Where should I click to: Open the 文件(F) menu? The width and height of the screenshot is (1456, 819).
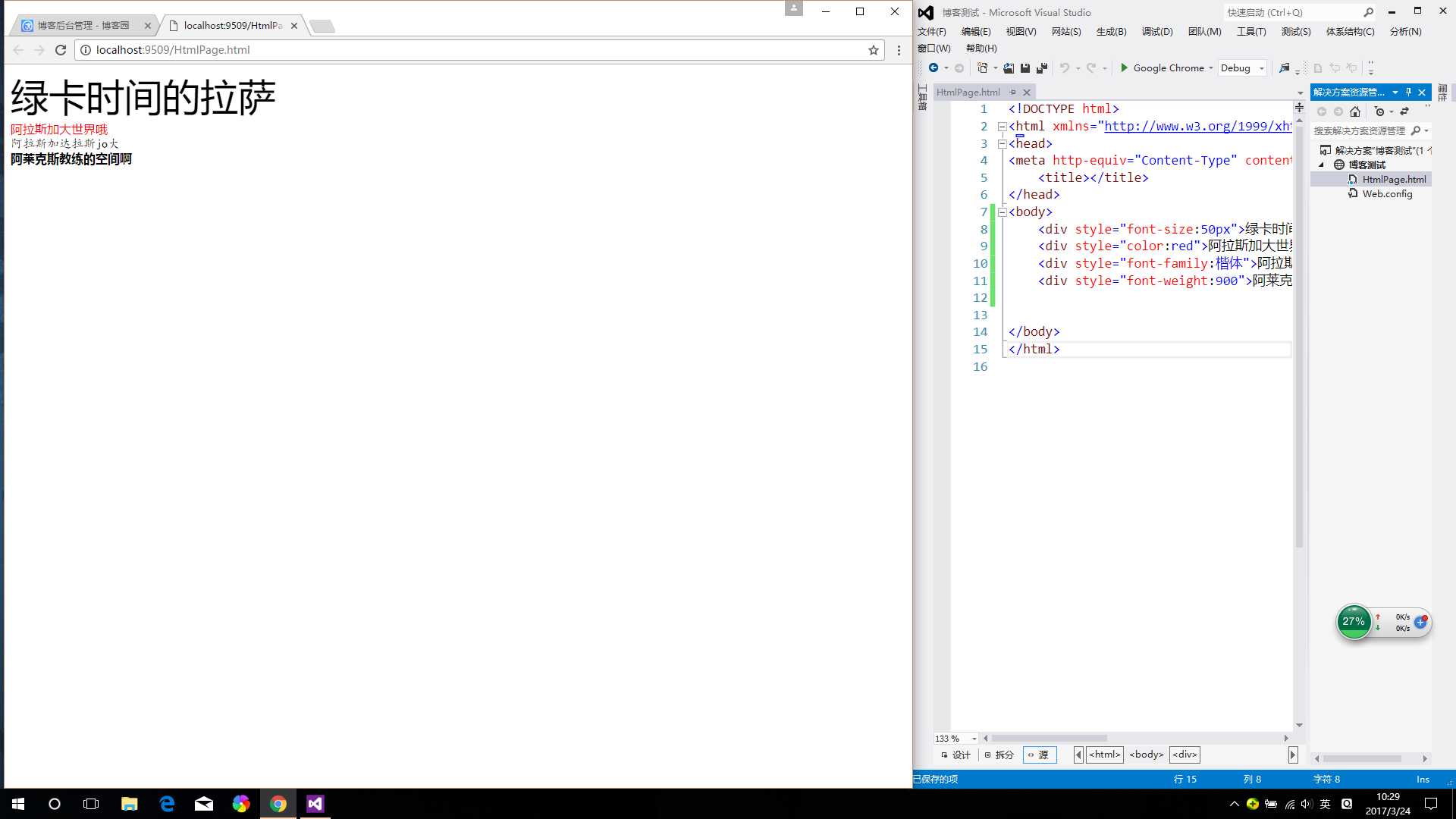point(932,32)
